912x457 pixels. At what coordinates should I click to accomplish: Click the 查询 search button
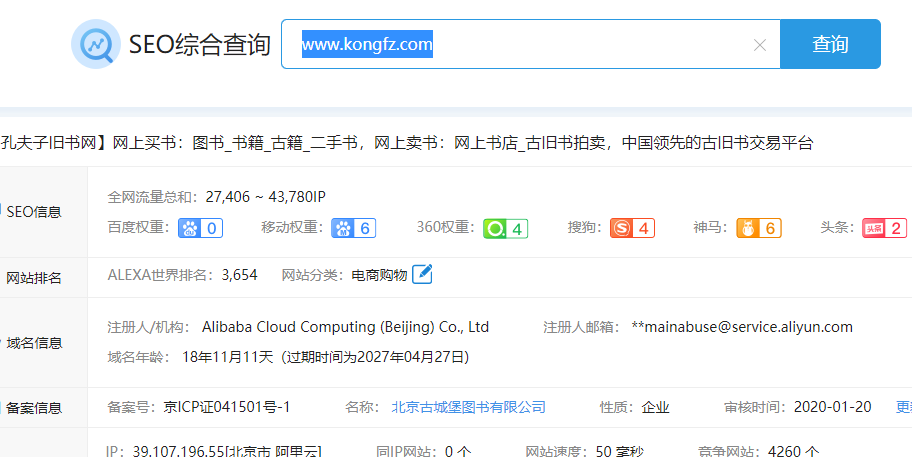coord(830,44)
